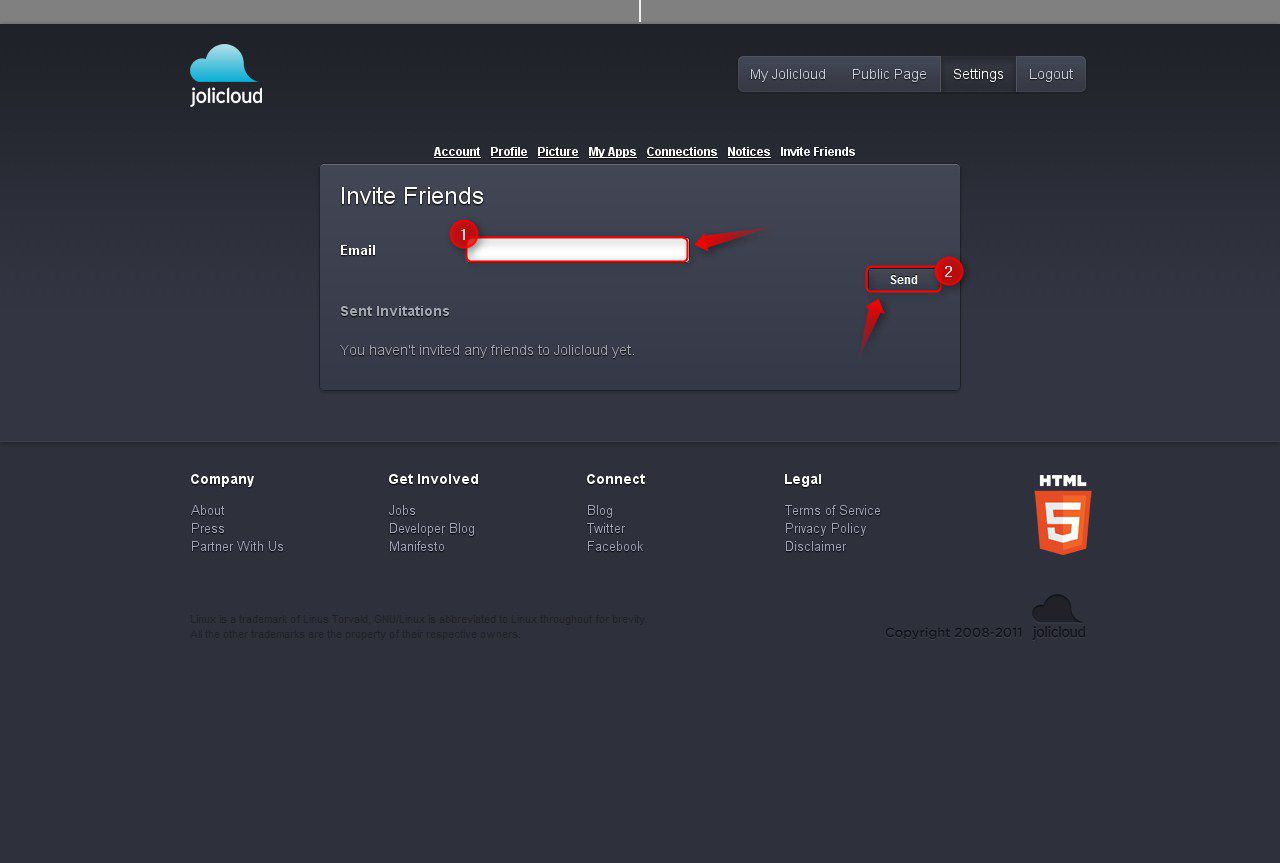The height and width of the screenshot is (863, 1280).
Task: Open the Connections settings tab
Action: click(681, 152)
